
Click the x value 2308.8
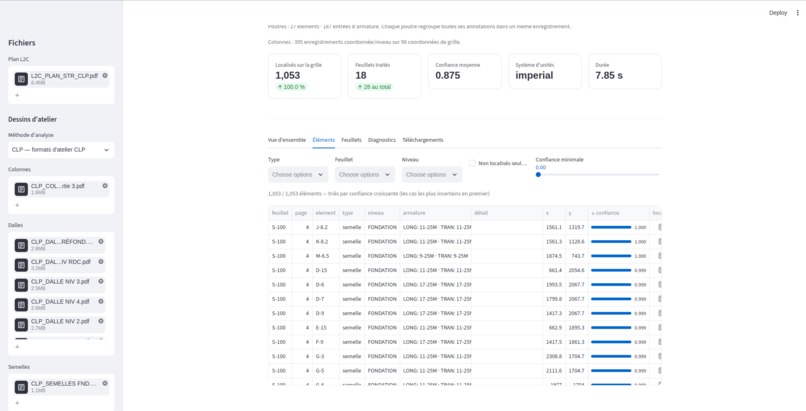point(554,357)
